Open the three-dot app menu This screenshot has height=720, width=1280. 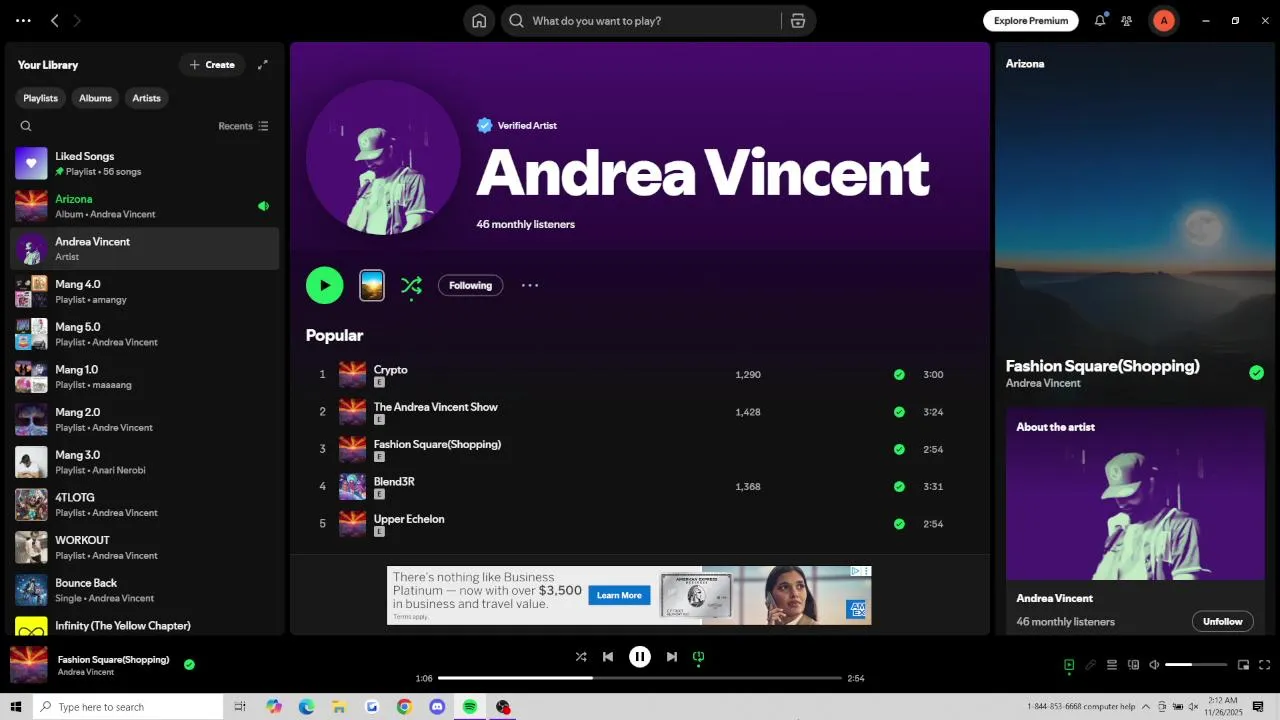tap(23, 20)
